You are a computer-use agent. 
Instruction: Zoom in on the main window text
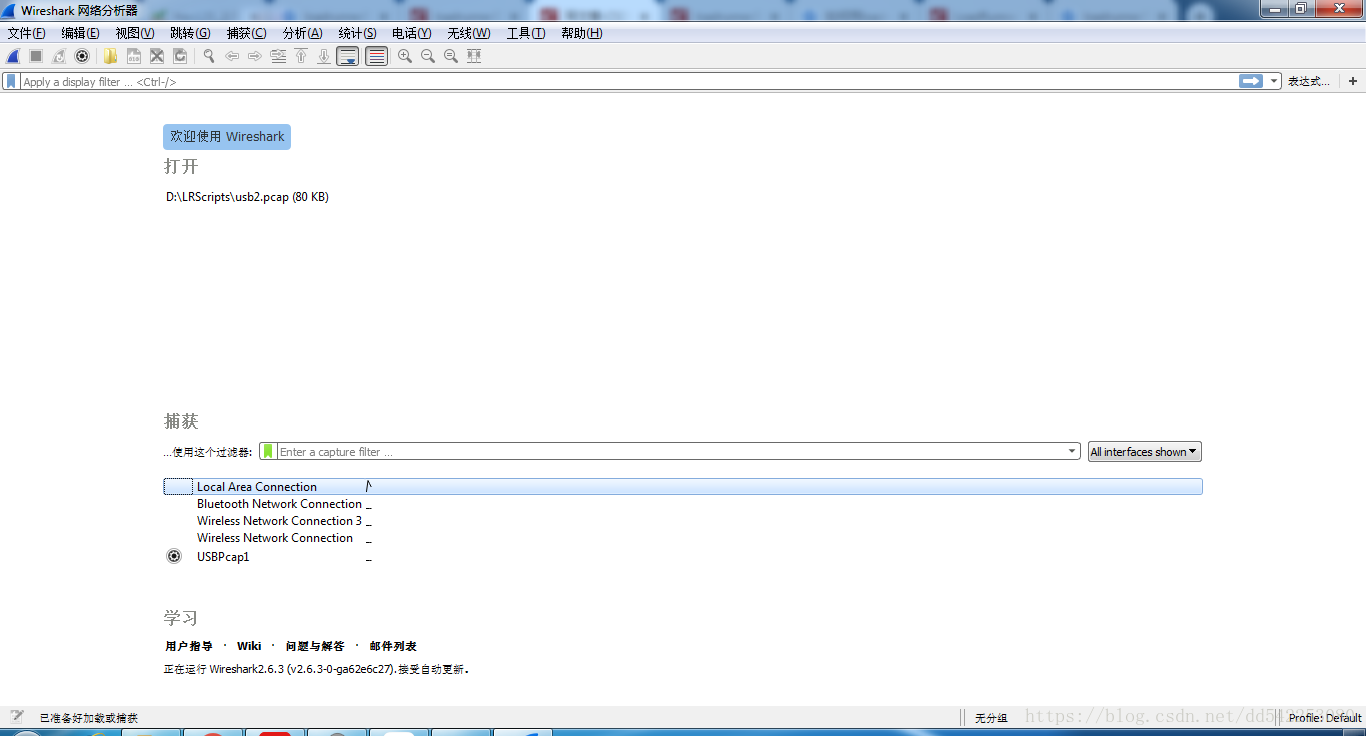coord(405,56)
